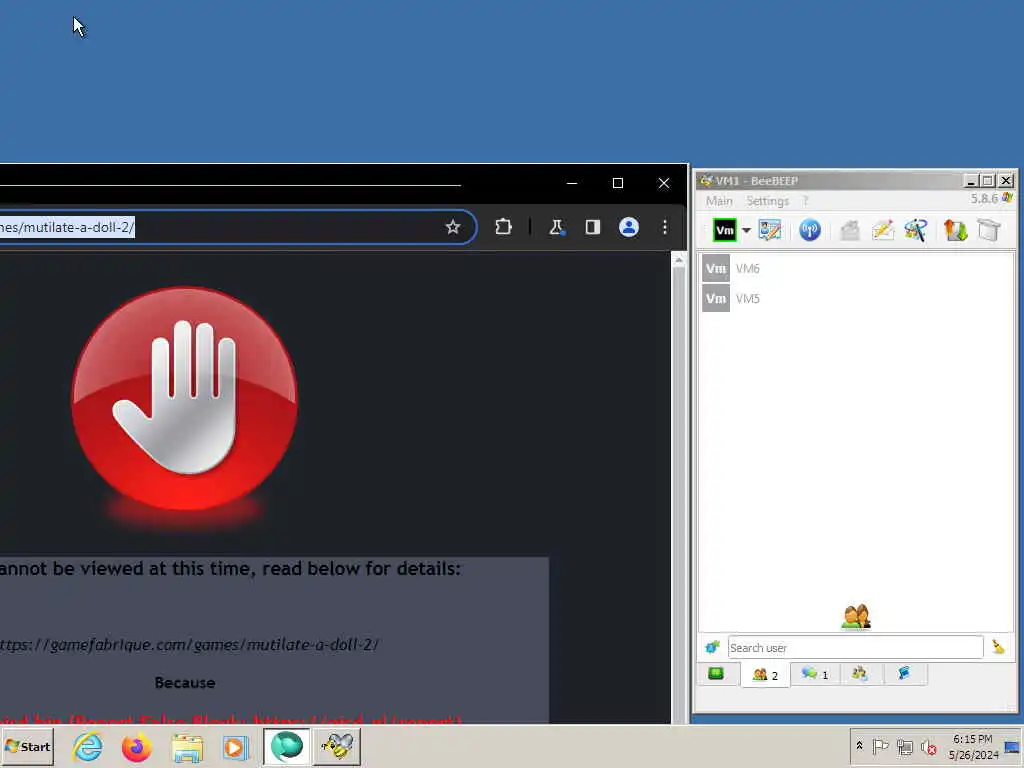The image size is (1024, 768).
Task: Switch to the users tab showing 2
Action: 765,675
